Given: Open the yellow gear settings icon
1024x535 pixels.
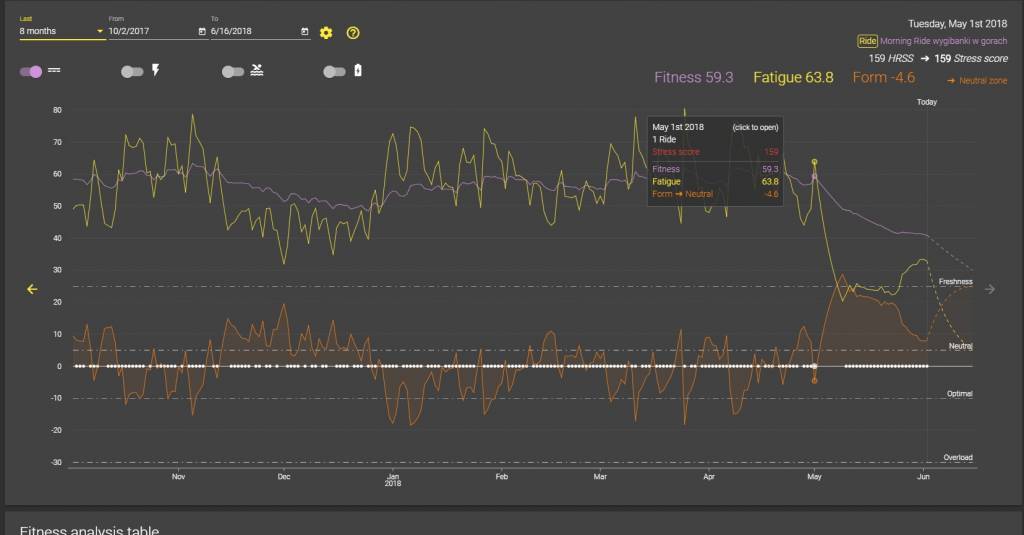Looking at the screenshot, I should 326,33.
